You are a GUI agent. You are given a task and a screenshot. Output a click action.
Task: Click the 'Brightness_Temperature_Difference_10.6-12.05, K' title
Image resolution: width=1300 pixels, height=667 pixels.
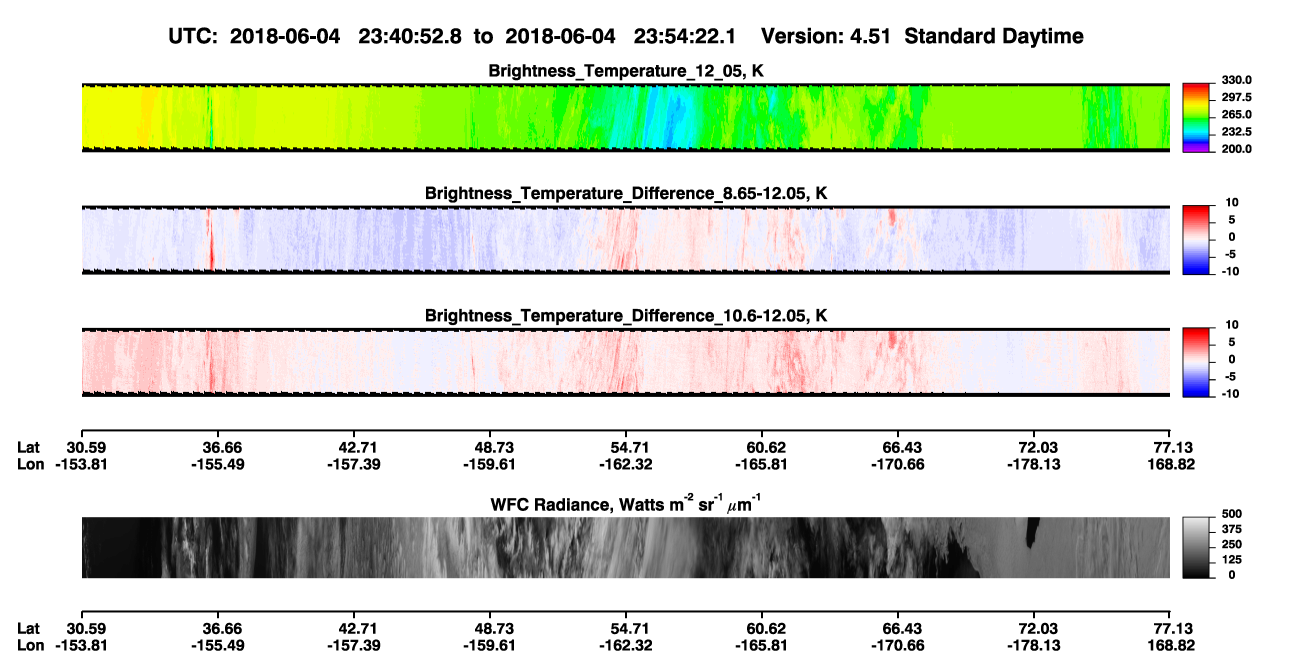pos(626,316)
